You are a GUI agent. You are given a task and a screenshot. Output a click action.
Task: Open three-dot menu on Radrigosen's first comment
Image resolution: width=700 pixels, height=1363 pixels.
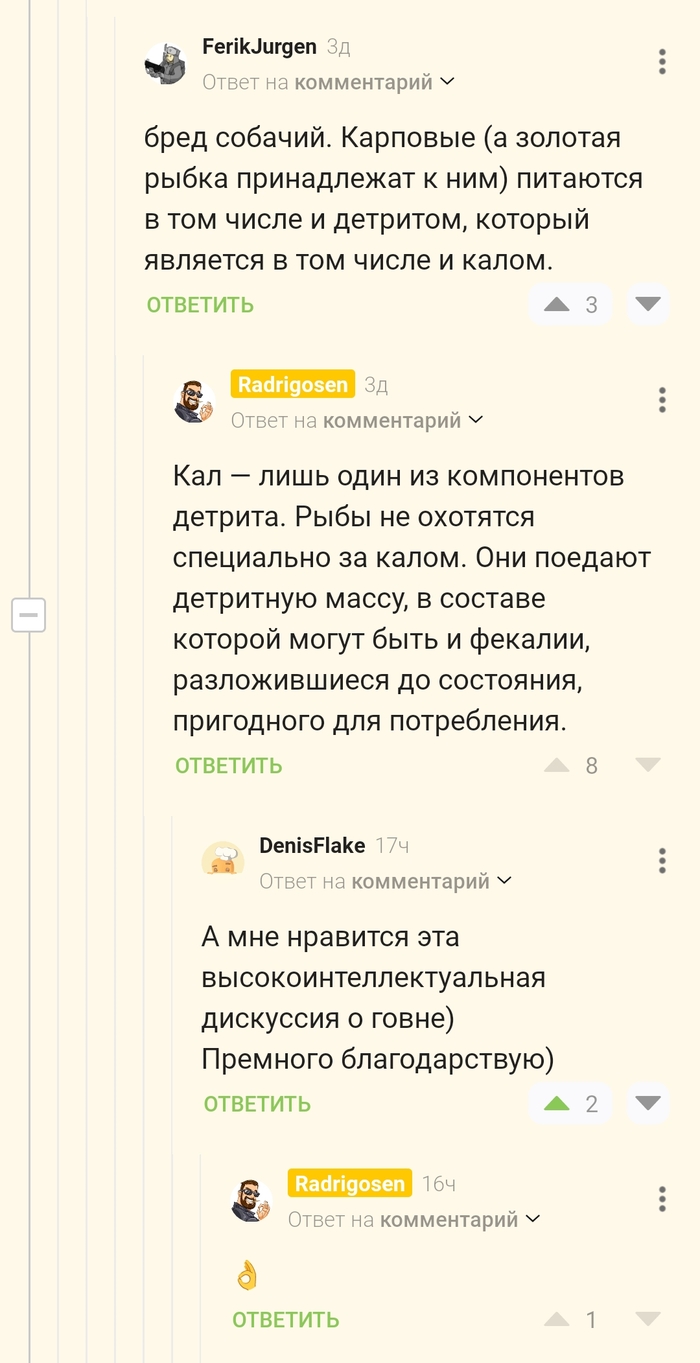click(x=662, y=400)
